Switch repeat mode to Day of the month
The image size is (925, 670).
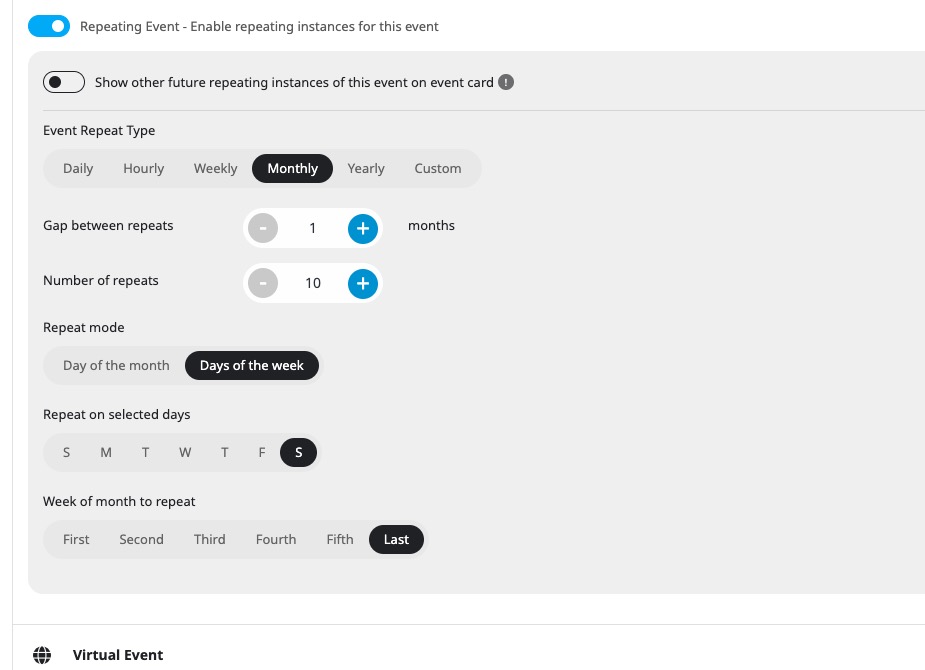tap(116, 366)
